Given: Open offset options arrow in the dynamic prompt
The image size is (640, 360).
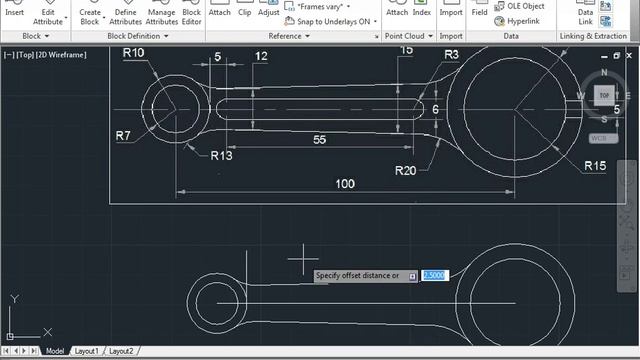Looking at the screenshot, I should [412, 276].
